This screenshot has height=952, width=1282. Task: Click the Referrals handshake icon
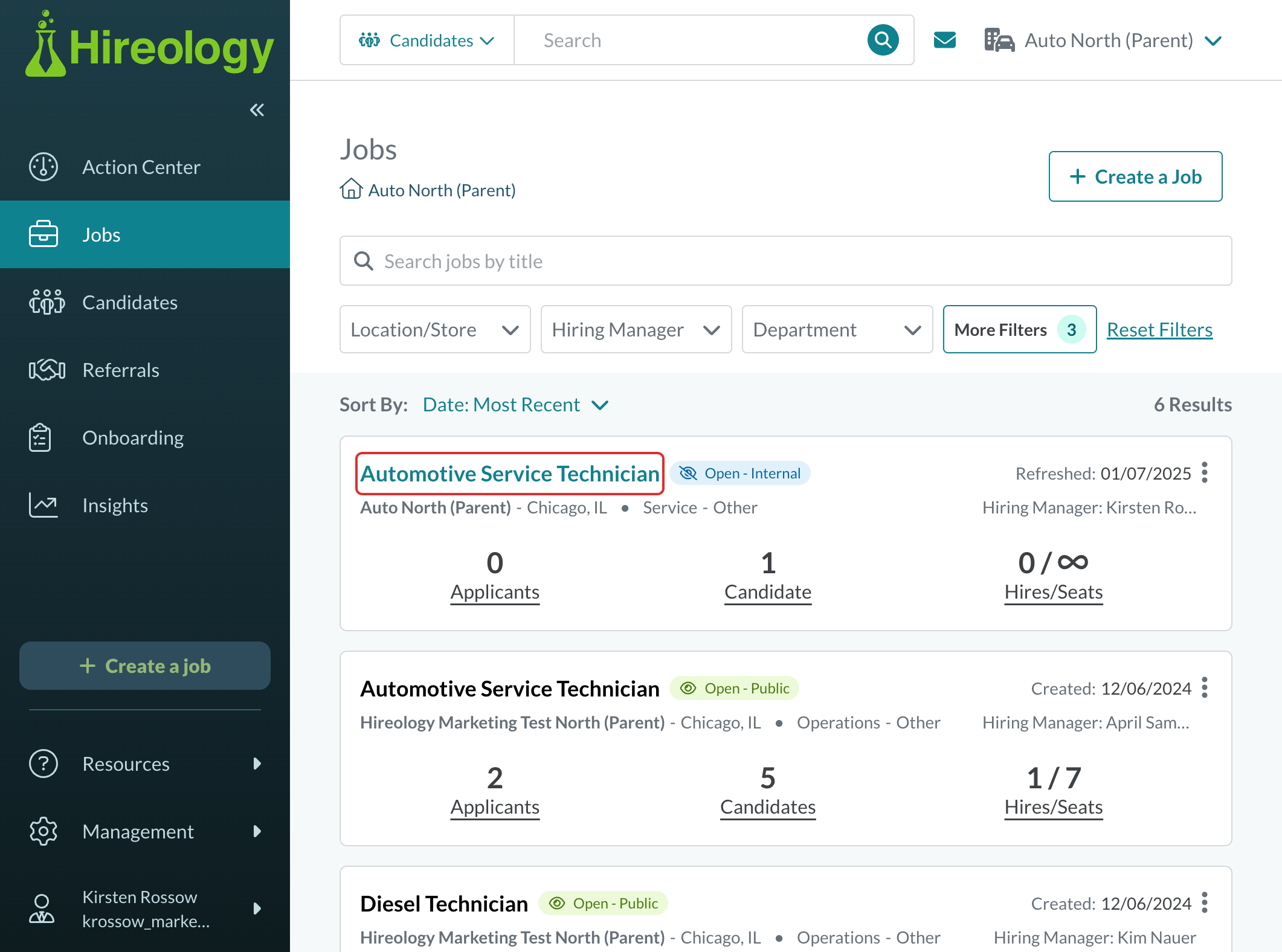47,370
